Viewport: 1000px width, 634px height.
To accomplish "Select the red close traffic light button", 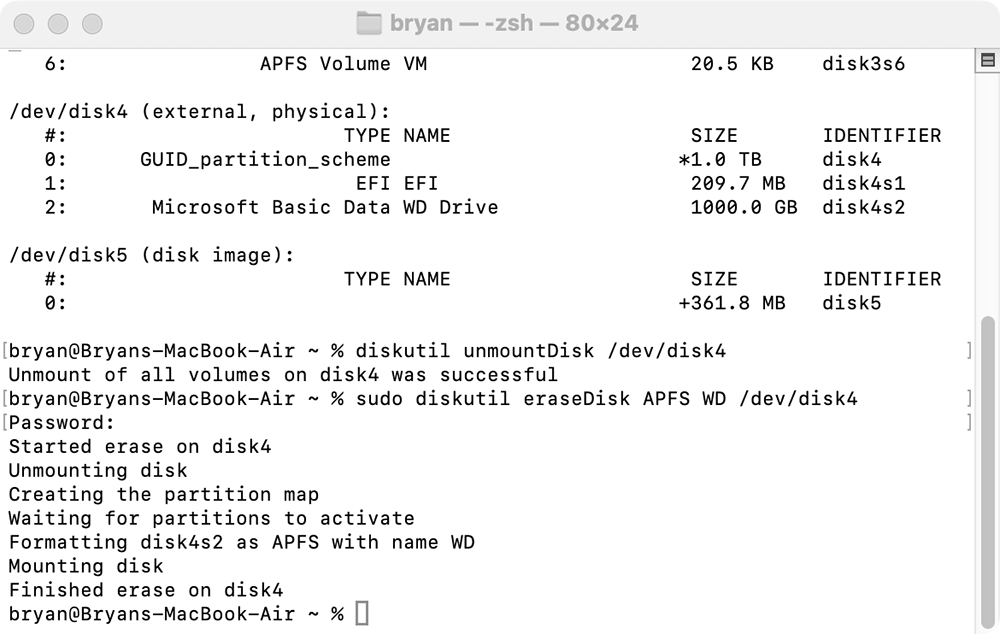I will (x=22, y=22).
